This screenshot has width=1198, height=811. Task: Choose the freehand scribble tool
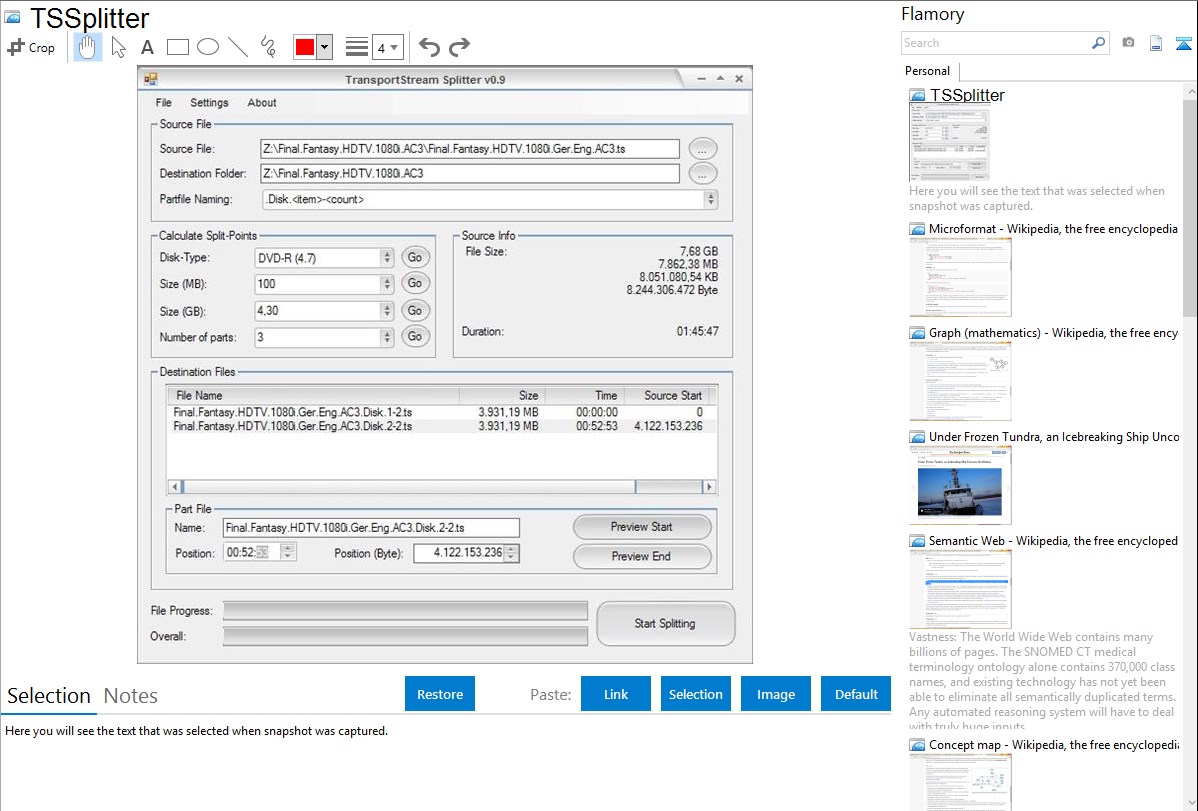(268, 47)
